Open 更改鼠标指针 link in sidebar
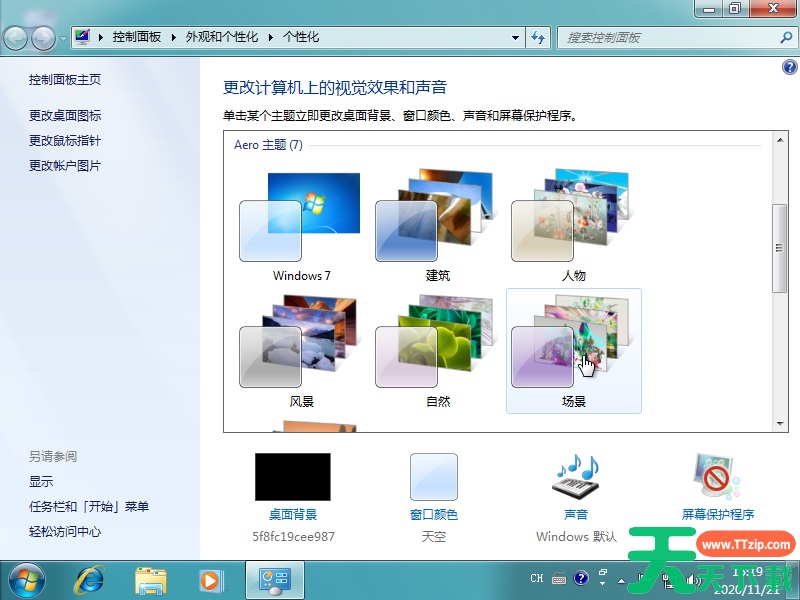 65,141
